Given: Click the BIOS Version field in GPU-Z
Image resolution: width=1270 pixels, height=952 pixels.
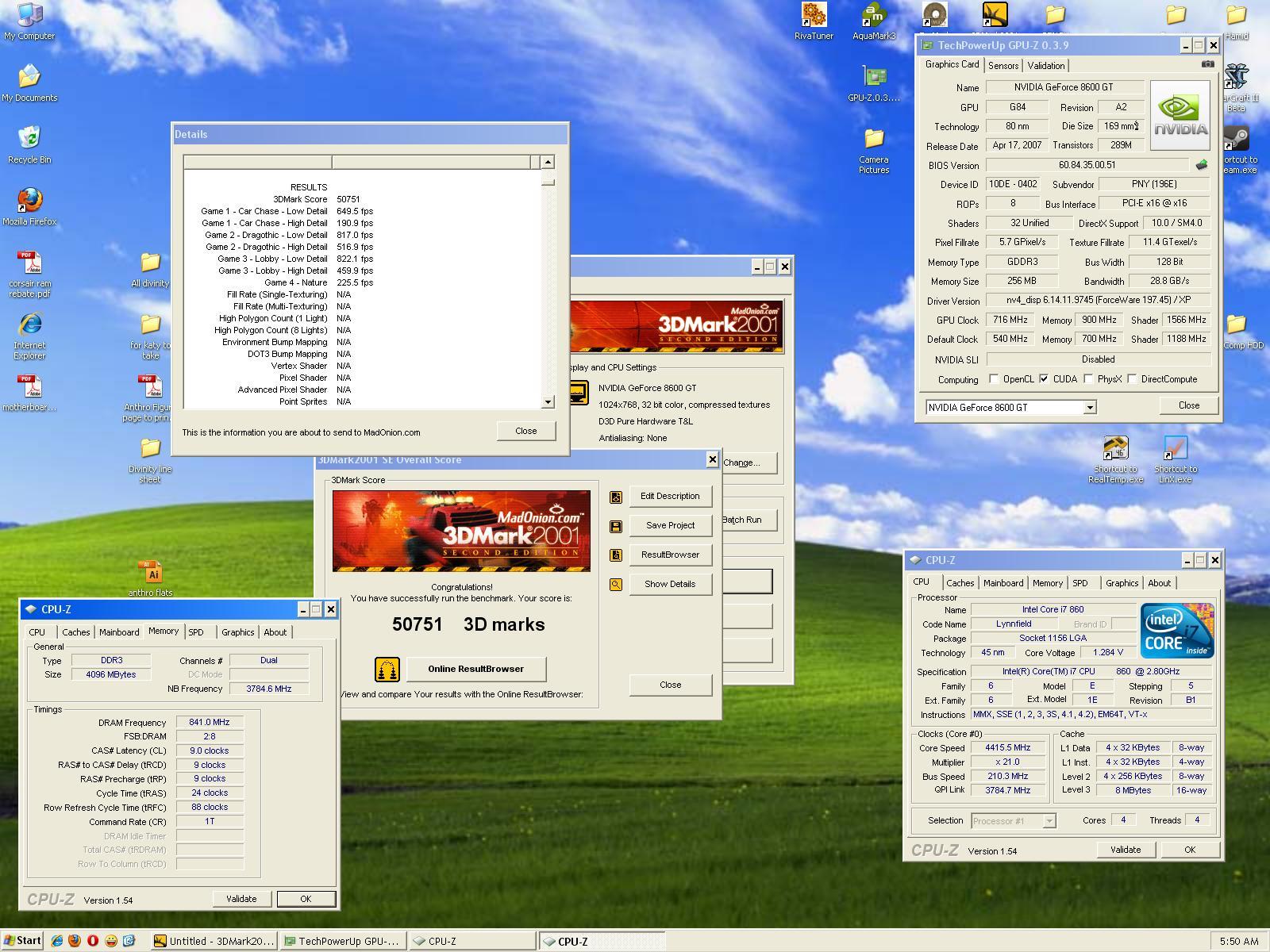Looking at the screenshot, I should 1087,165.
